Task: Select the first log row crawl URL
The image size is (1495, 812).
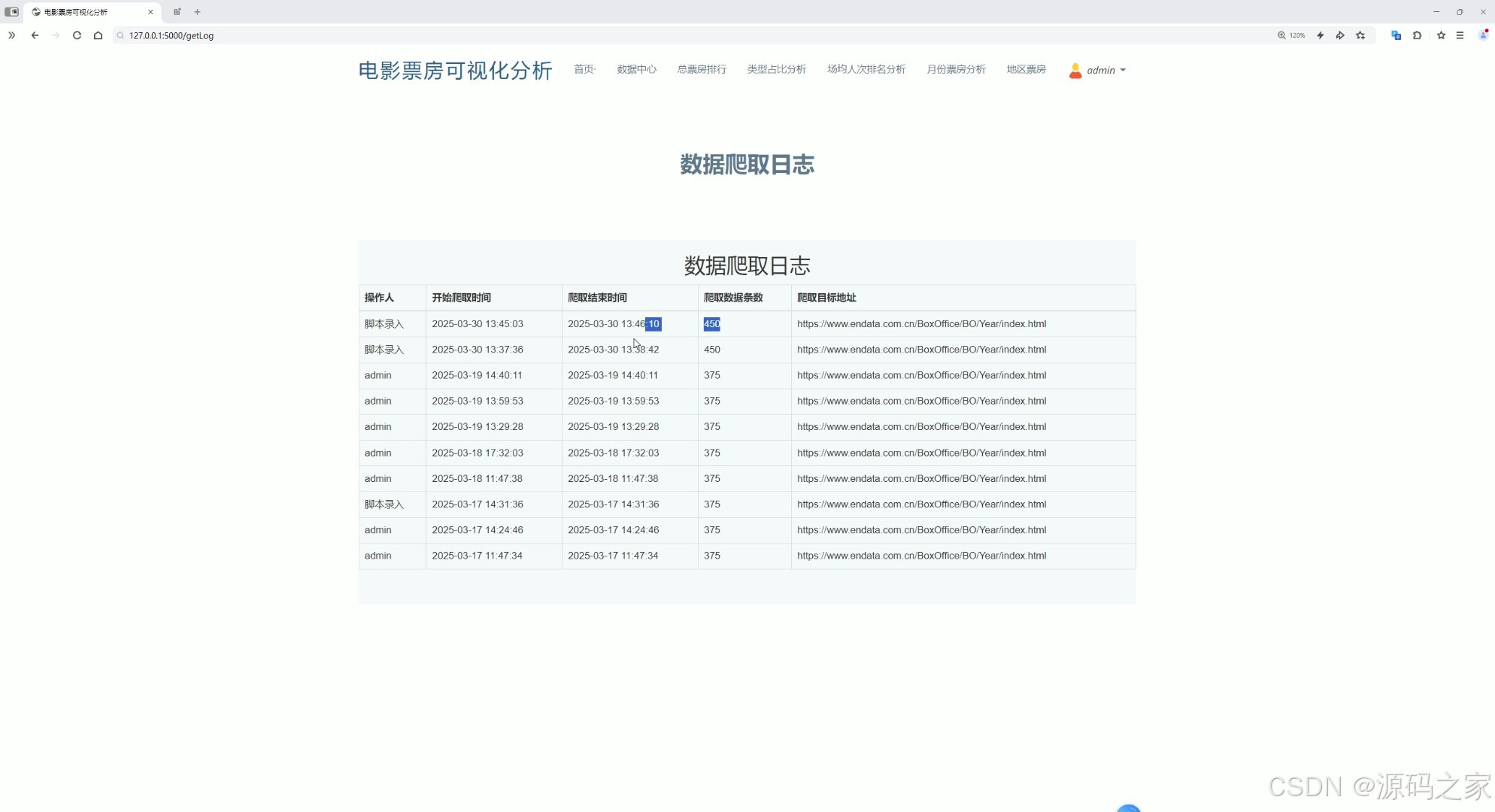Action: [921, 323]
